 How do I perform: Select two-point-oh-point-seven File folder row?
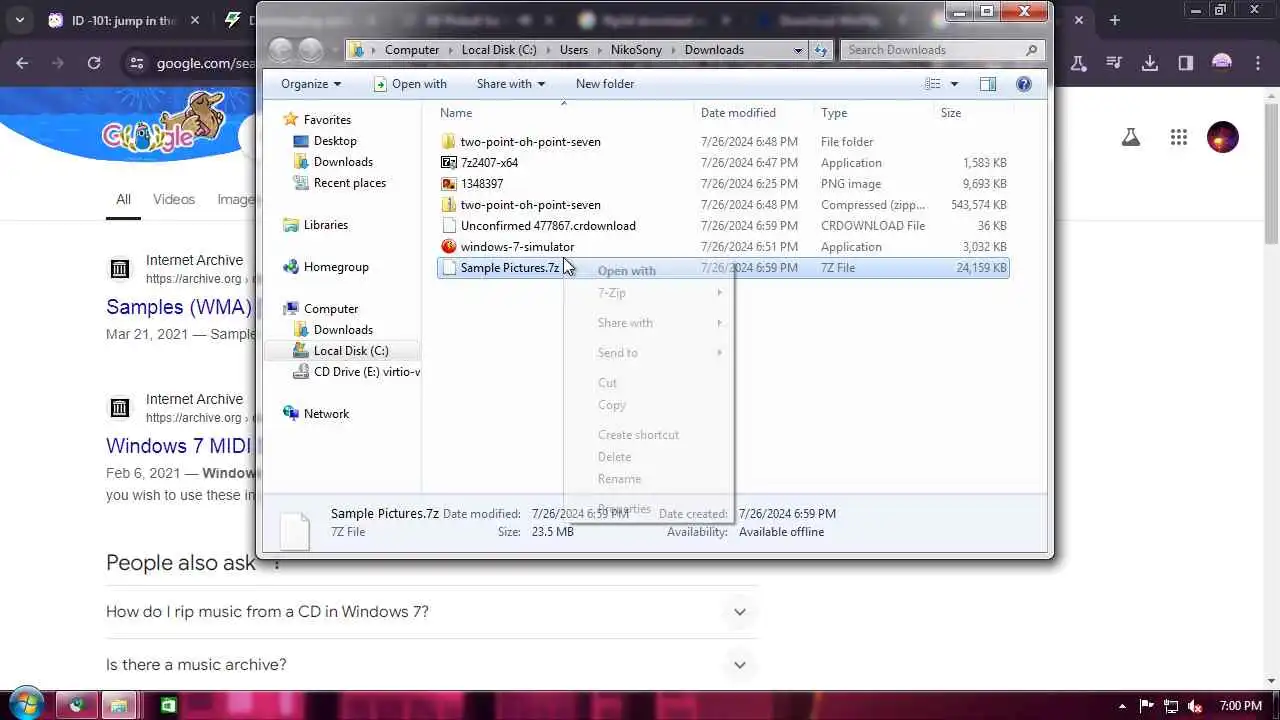[723, 142]
